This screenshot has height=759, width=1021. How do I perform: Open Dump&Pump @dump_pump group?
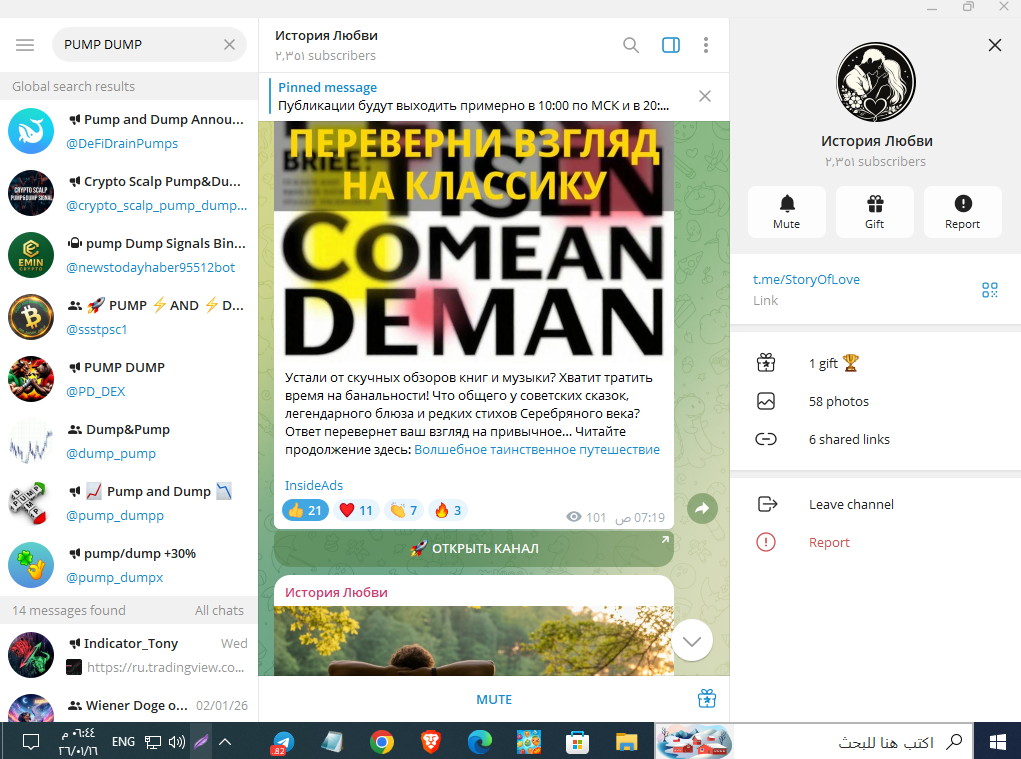point(129,441)
